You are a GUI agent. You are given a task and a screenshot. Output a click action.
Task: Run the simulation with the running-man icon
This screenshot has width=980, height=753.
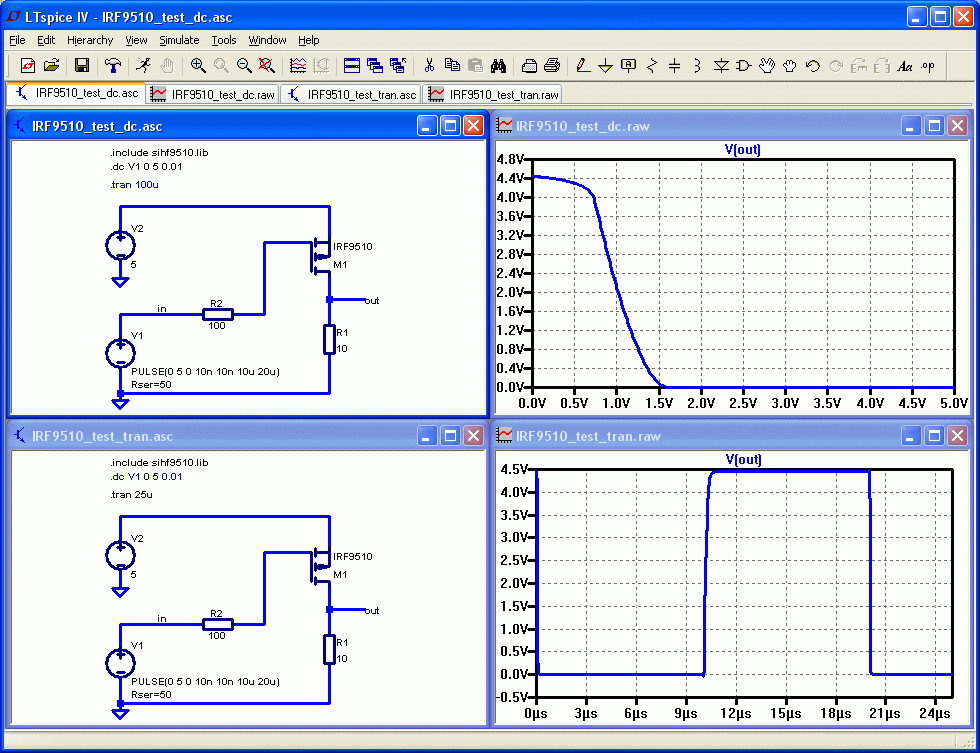(x=144, y=65)
